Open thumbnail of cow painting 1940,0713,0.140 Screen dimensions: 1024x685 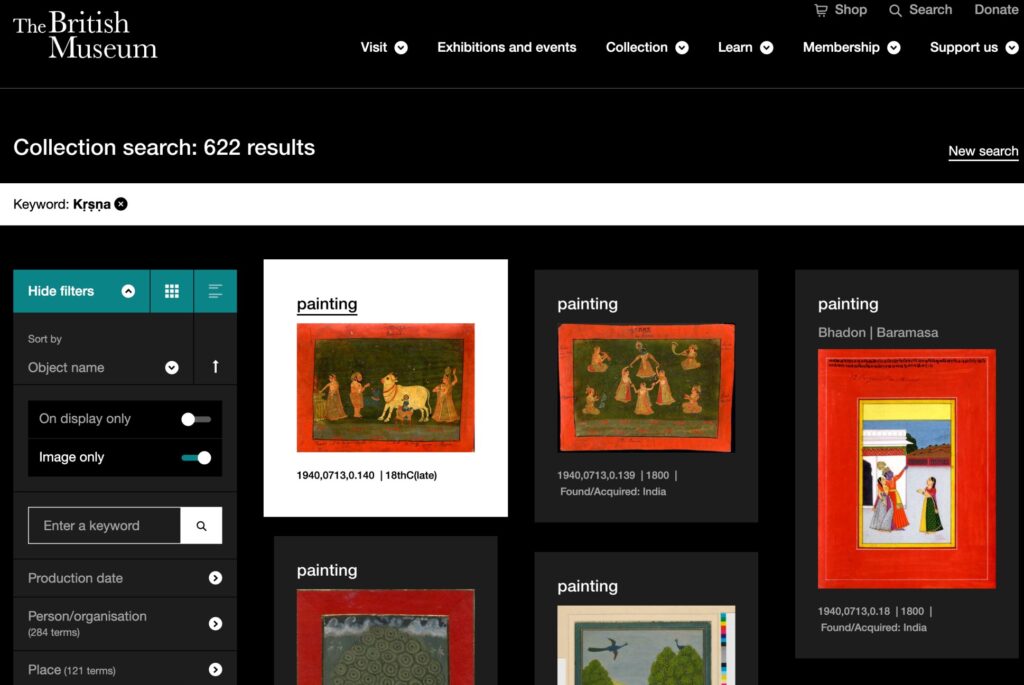coord(386,387)
